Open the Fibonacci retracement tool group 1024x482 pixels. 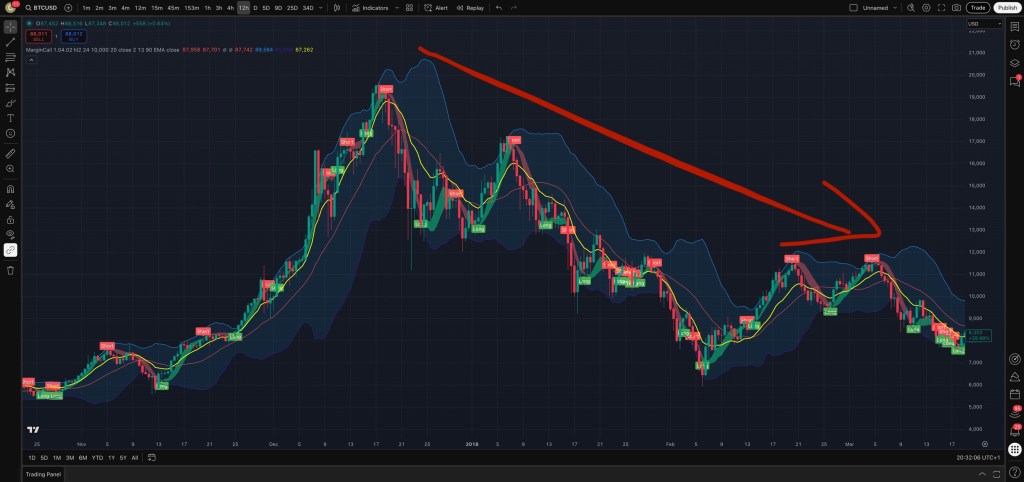(10, 57)
